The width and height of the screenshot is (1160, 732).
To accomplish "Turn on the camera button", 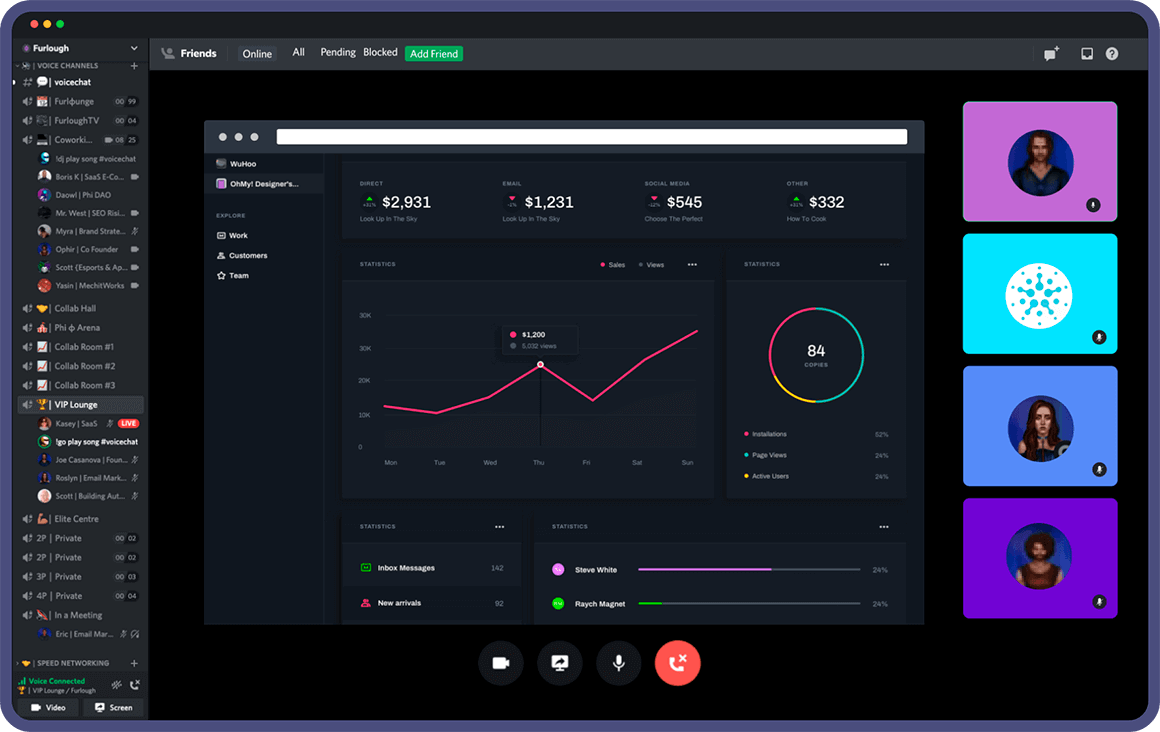I will tap(501, 663).
